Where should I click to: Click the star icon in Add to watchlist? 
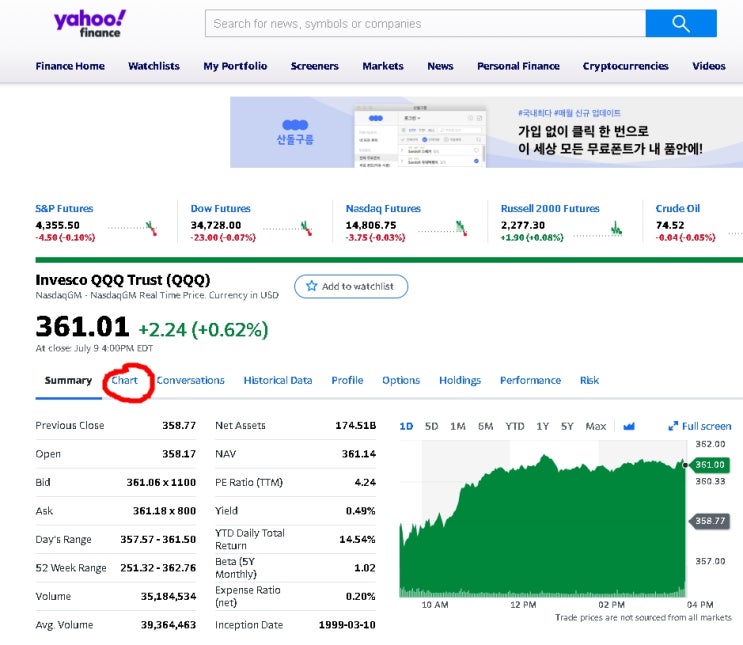point(311,286)
